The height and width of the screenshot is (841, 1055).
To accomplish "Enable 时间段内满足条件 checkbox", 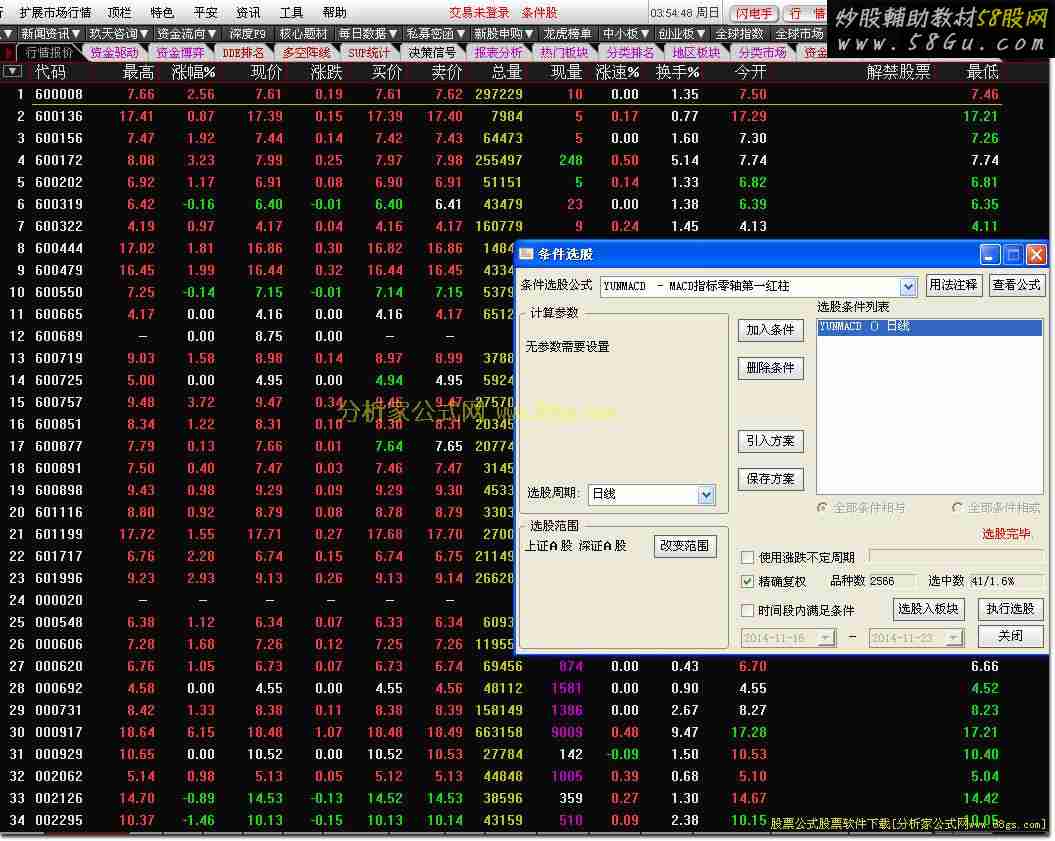I will tap(747, 610).
